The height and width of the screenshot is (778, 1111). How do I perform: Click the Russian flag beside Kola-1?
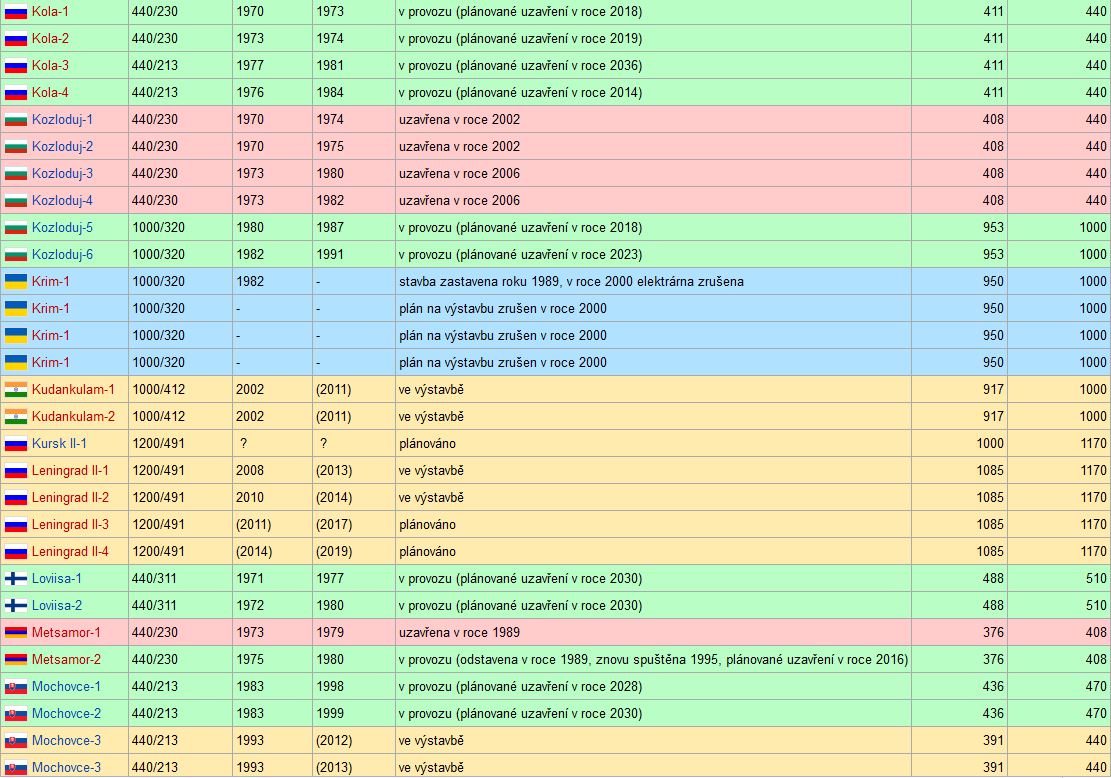15,12
